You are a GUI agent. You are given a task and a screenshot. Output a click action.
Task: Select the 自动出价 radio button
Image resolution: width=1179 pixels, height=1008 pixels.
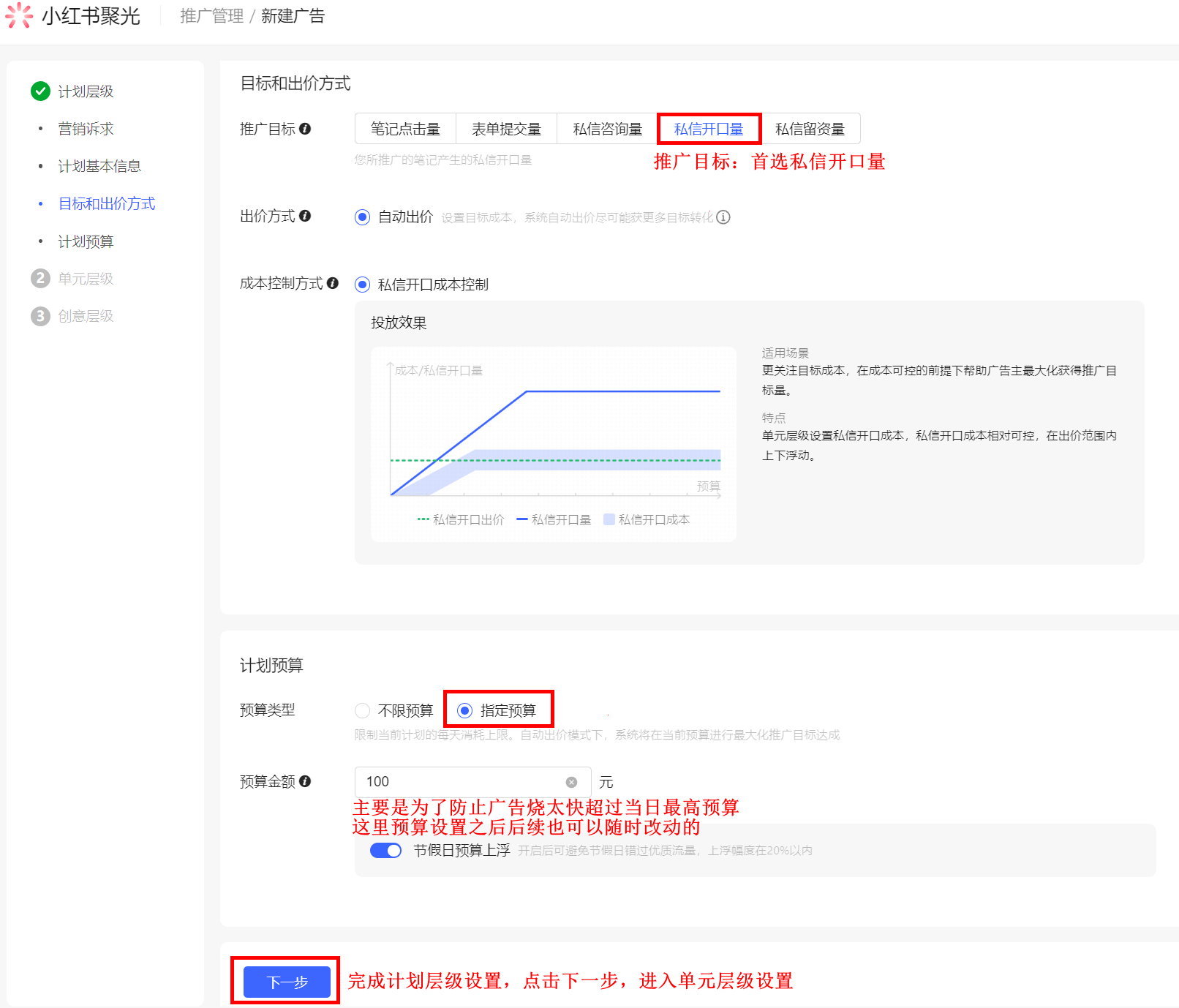click(x=362, y=217)
